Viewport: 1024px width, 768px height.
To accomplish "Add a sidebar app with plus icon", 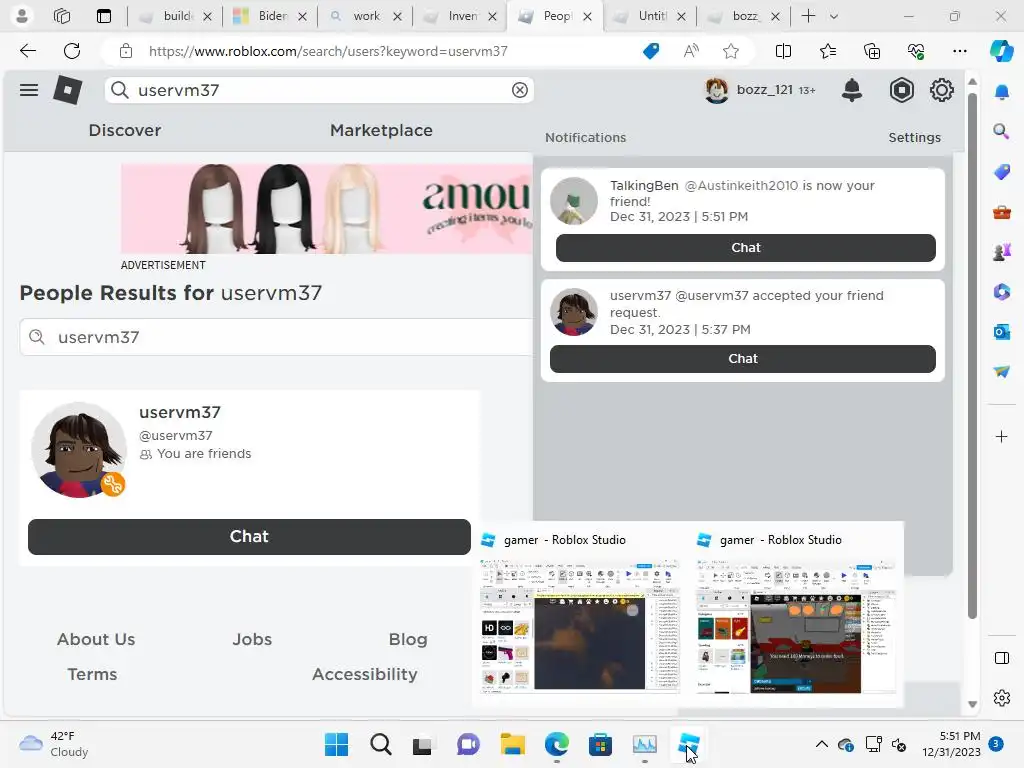I will 1001,436.
